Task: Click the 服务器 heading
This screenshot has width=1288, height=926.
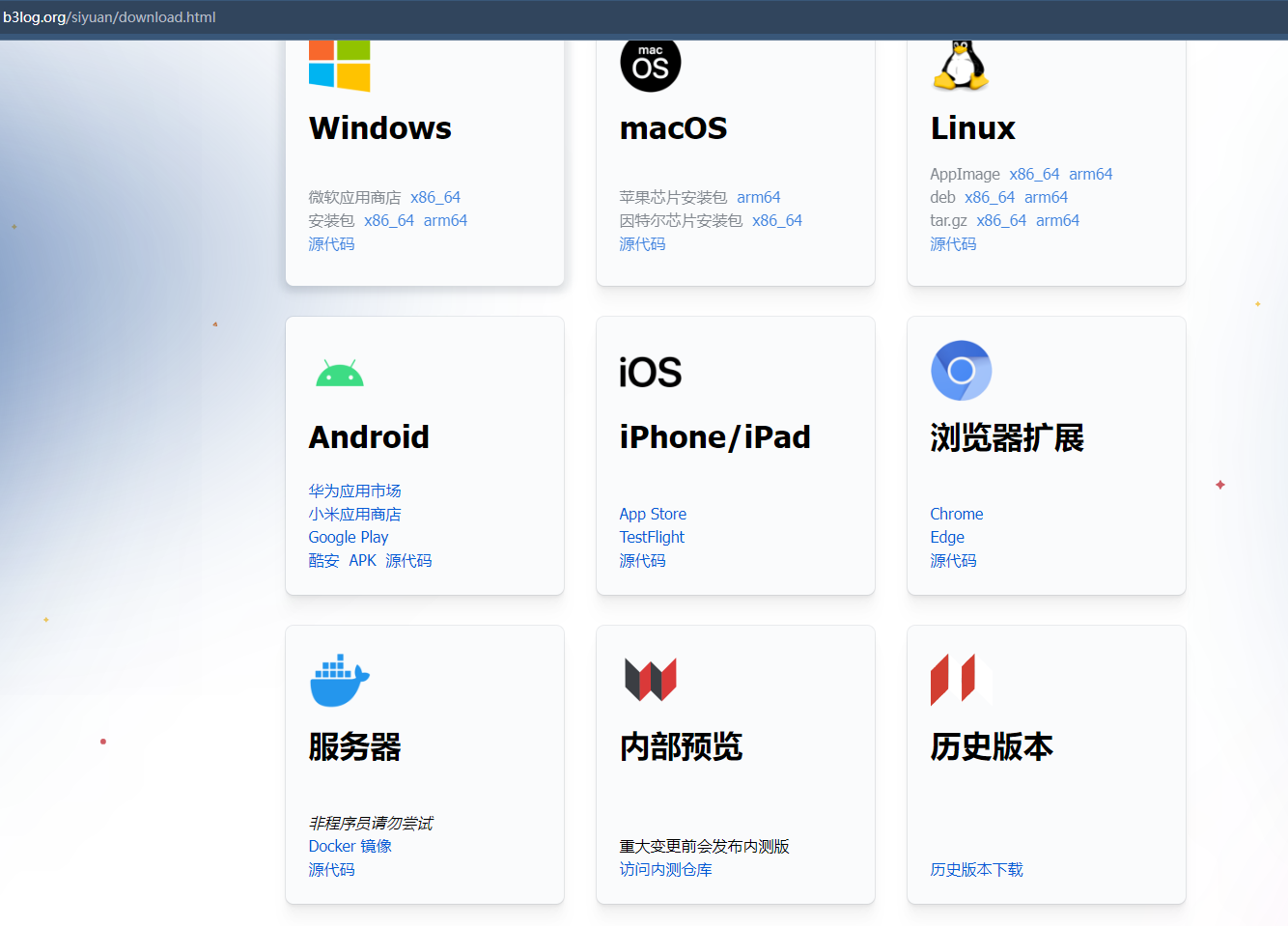Action: [x=354, y=746]
